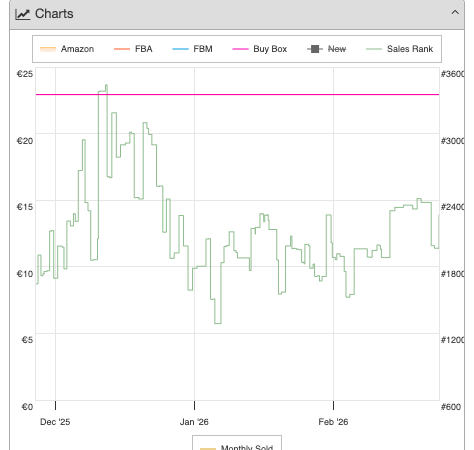Click the €5 price axis label
This screenshot has width=474, height=450.
click(x=27, y=340)
